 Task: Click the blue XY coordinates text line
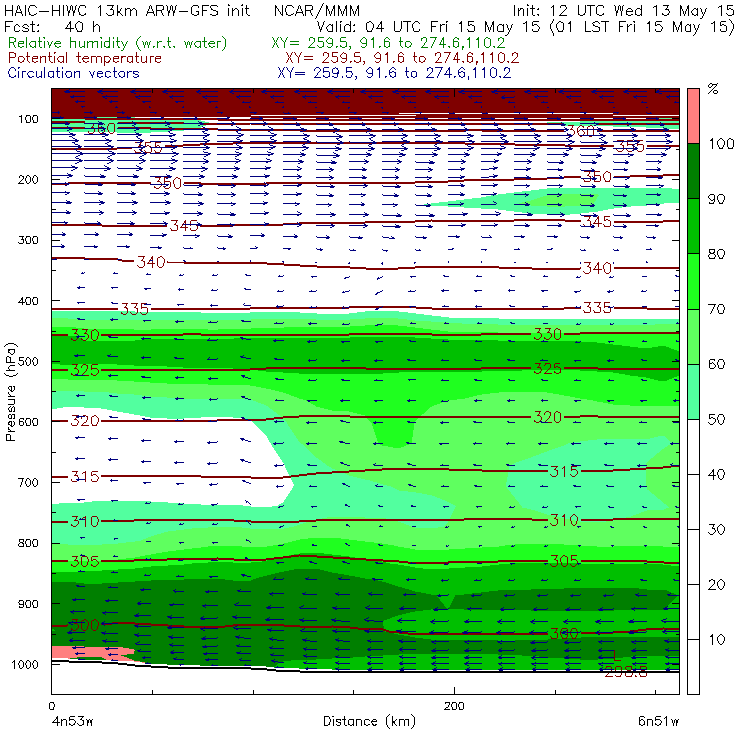click(x=394, y=73)
